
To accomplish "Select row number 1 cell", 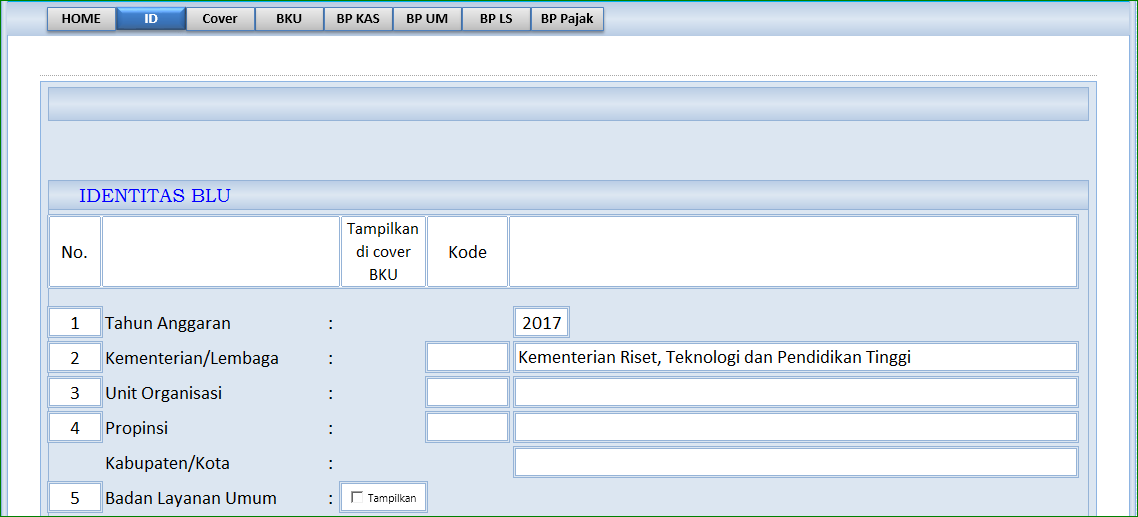I will (75, 323).
